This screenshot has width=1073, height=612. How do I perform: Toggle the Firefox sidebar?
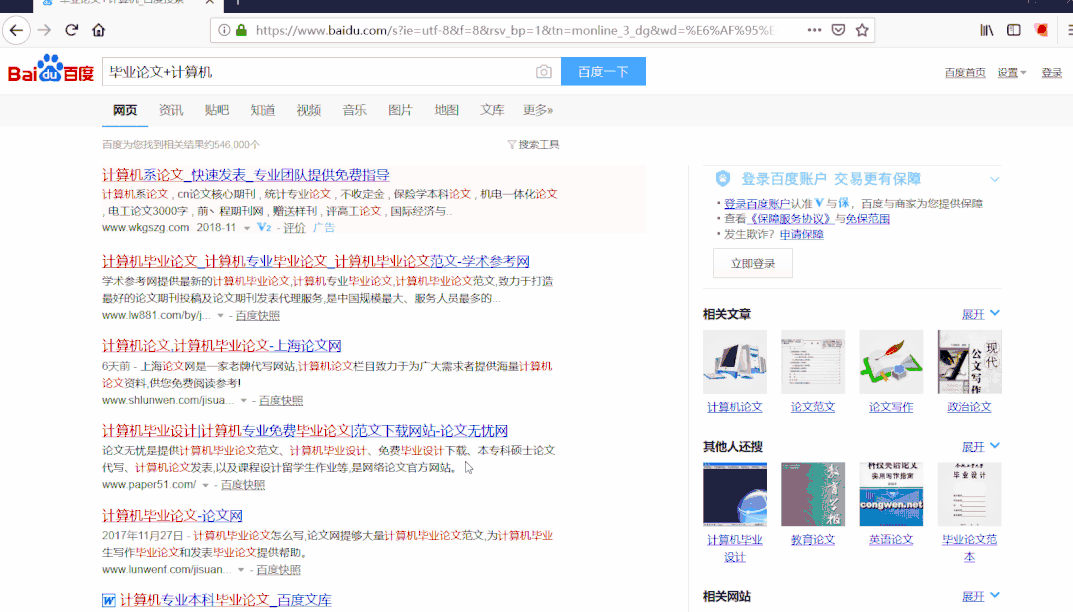click(x=1013, y=30)
